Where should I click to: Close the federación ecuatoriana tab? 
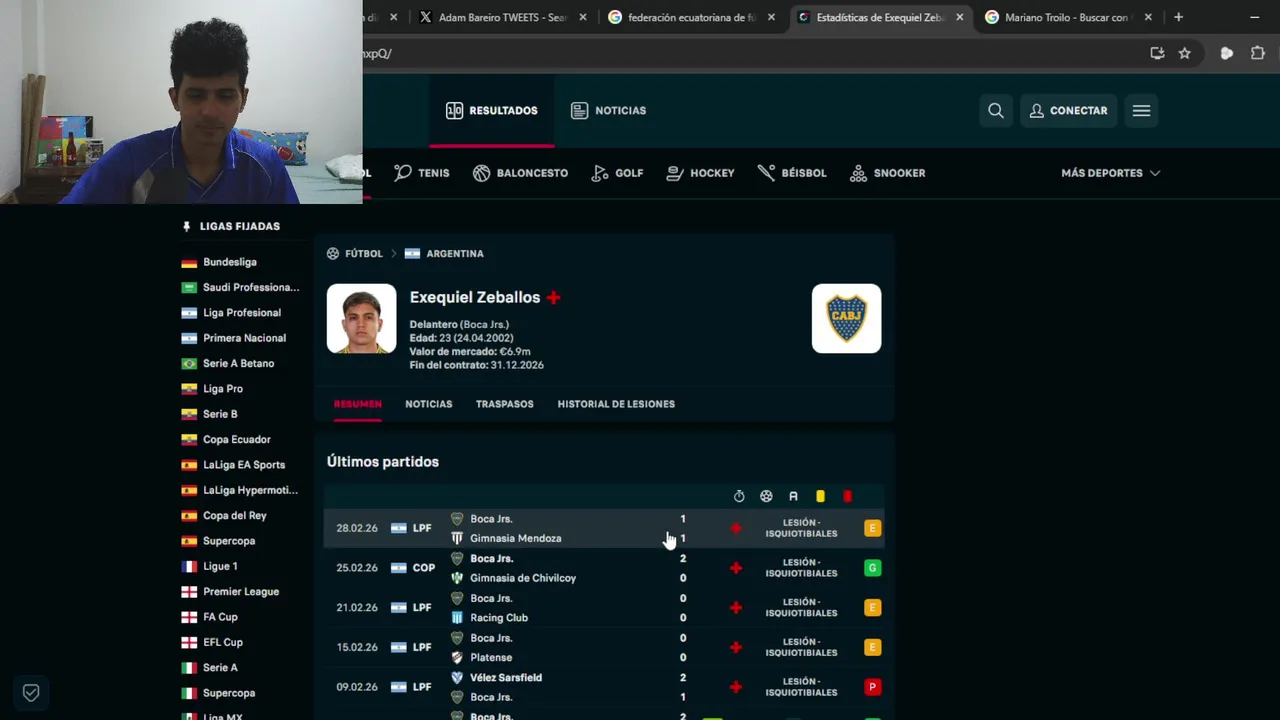tap(771, 17)
